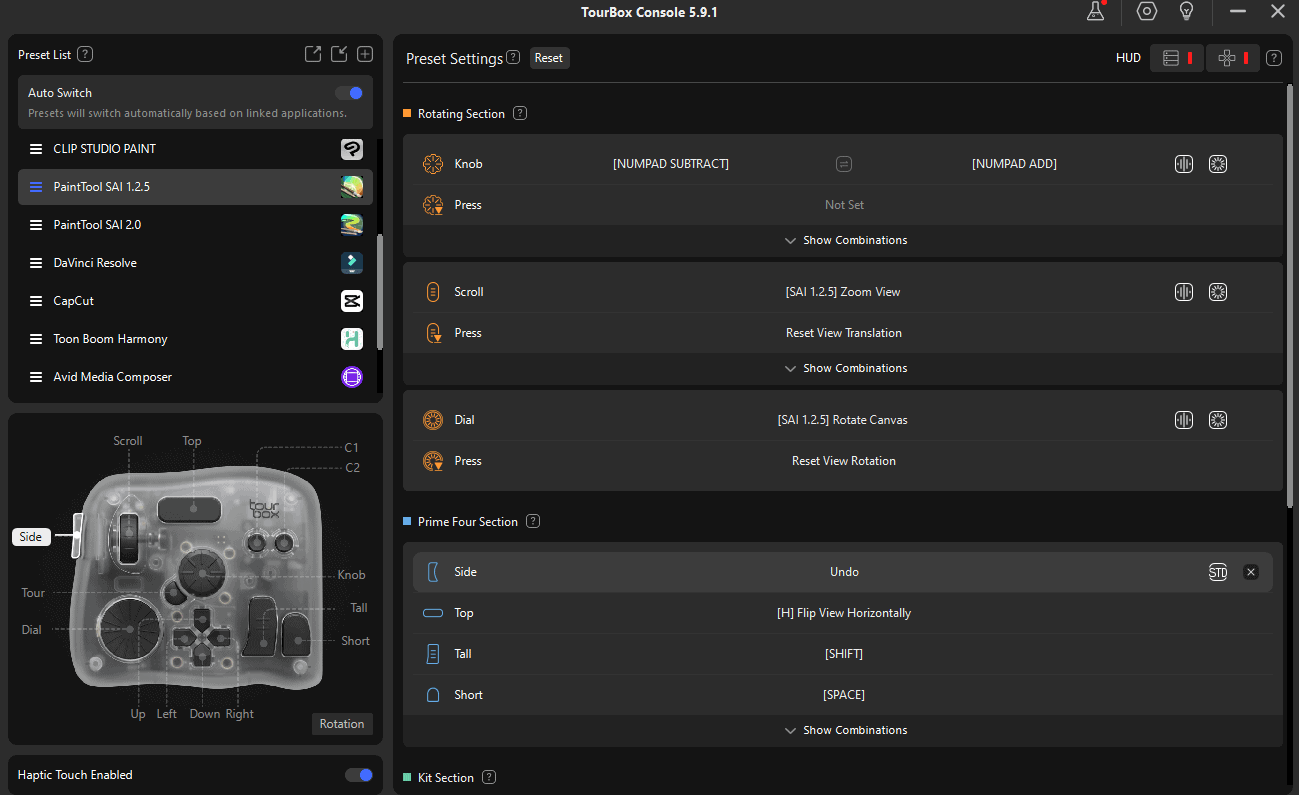Select the PaintTool SAI 2.0 preset
The height and width of the screenshot is (795, 1299).
pos(195,225)
